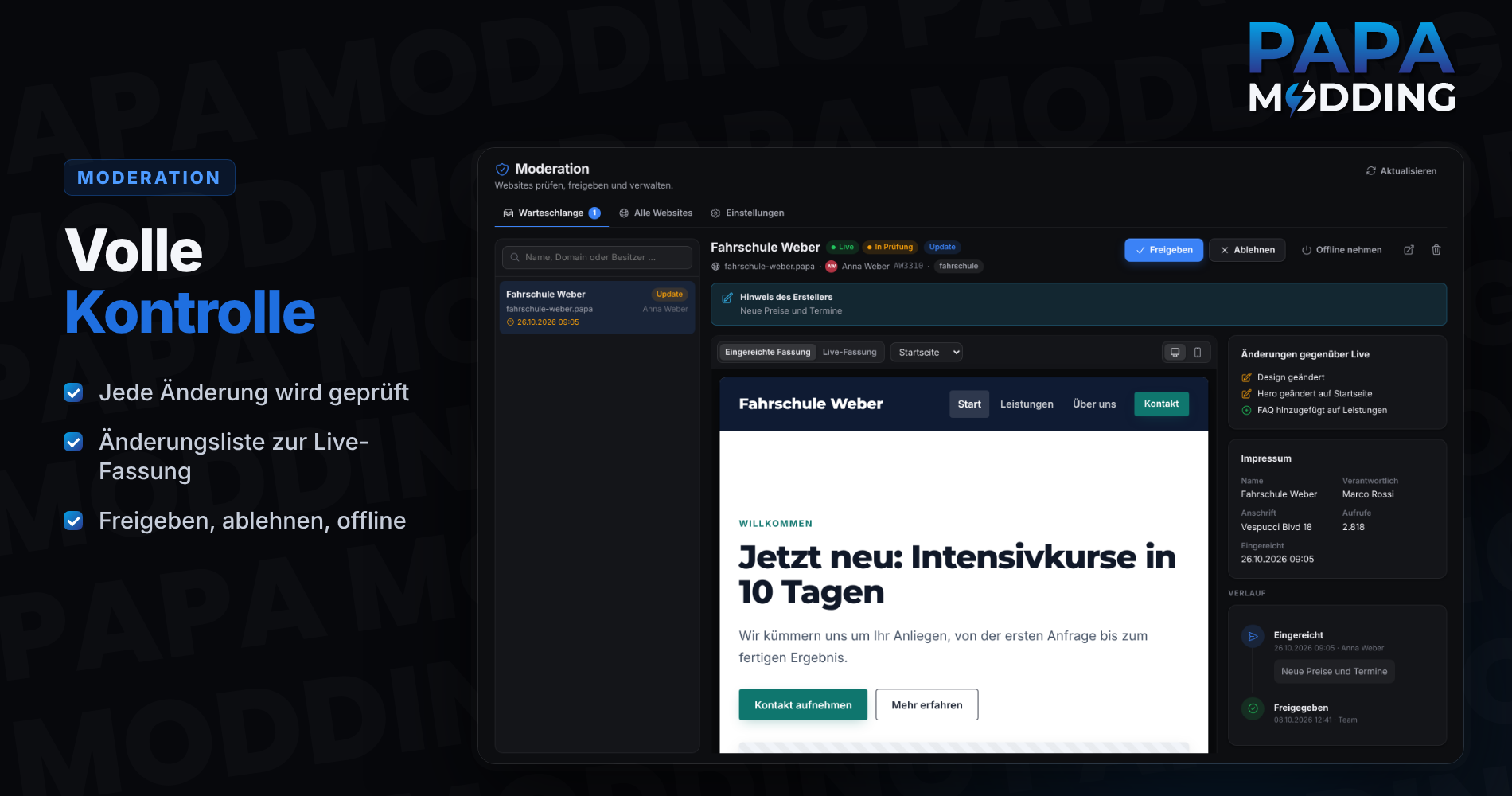Open the Warteschlange tab
The height and width of the screenshot is (796, 1512).
tap(551, 213)
